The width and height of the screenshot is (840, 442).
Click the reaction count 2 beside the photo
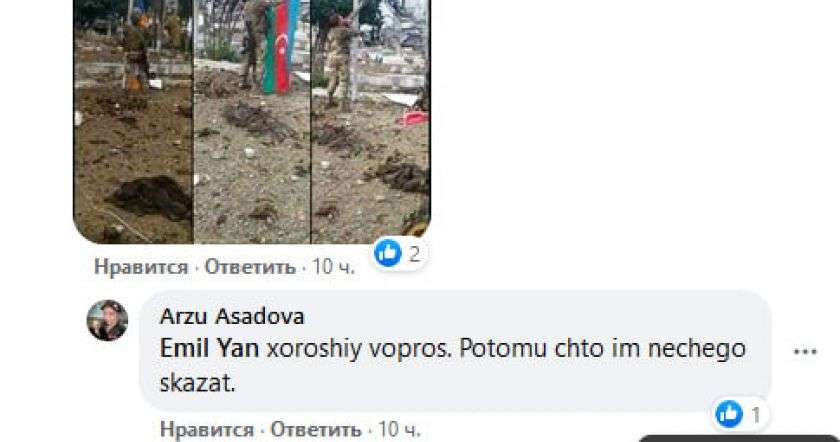[x=414, y=253]
